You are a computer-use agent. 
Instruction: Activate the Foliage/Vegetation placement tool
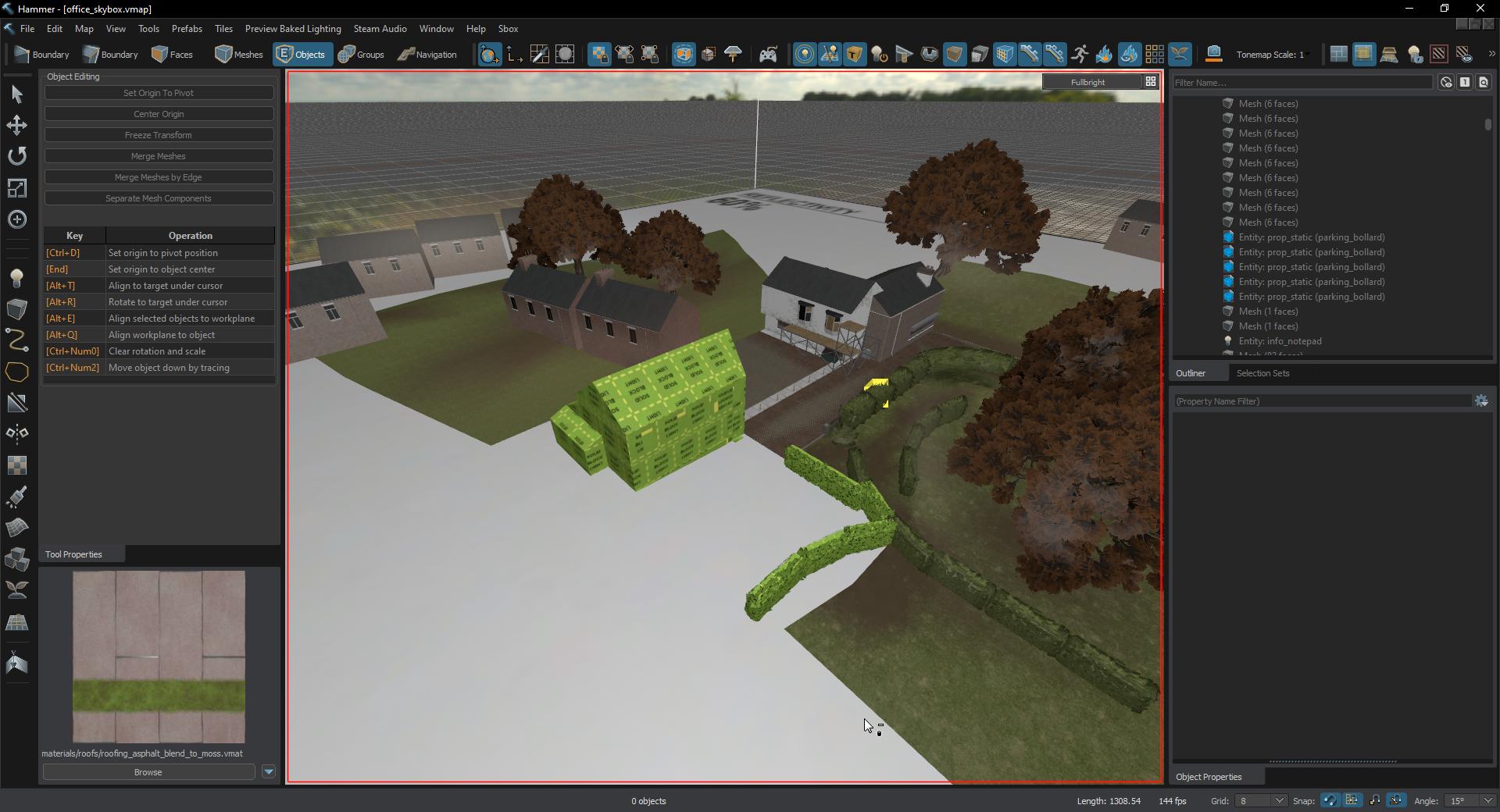point(16,590)
